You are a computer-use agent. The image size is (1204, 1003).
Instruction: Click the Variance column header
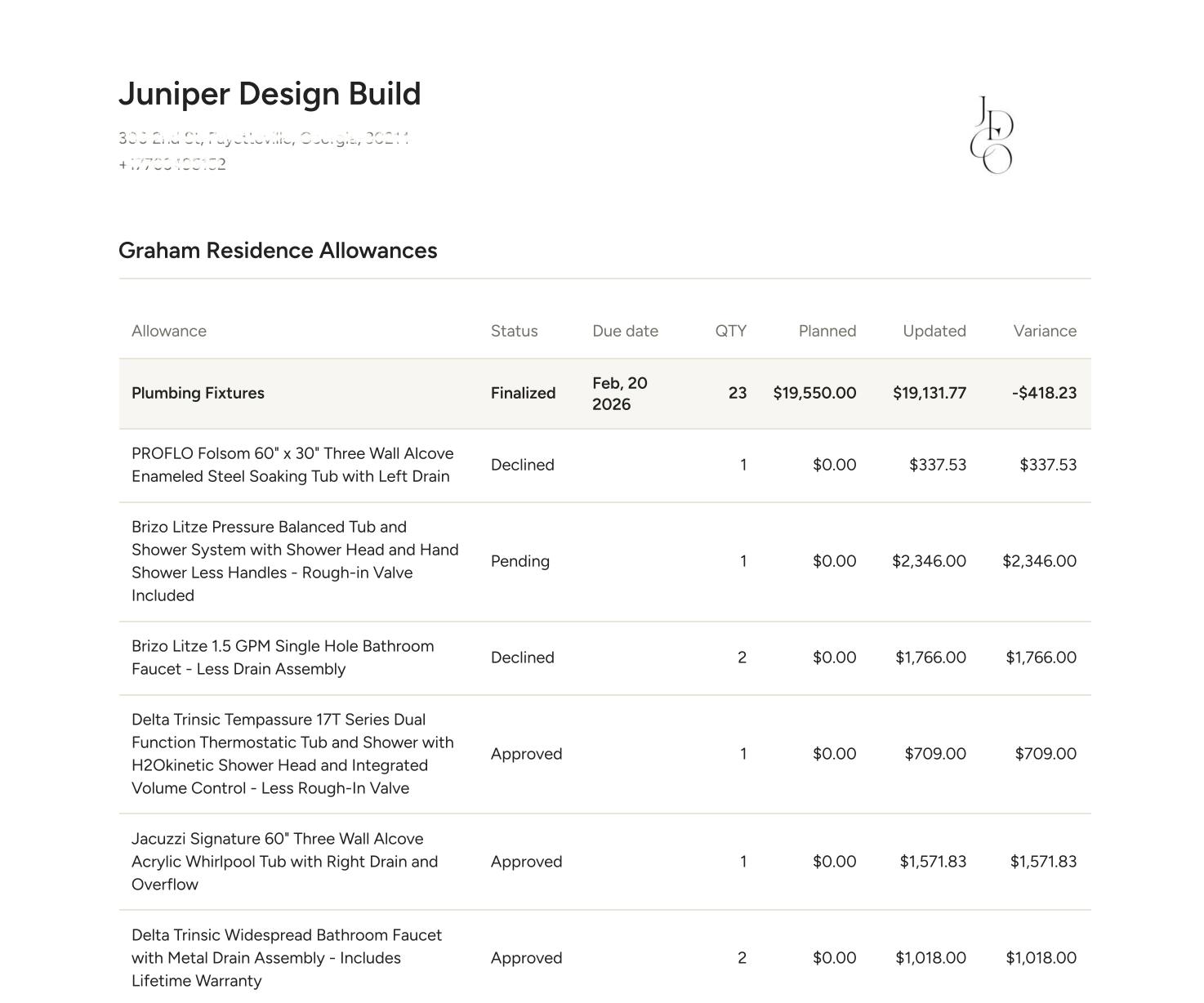pyautogui.click(x=1045, y=331)
